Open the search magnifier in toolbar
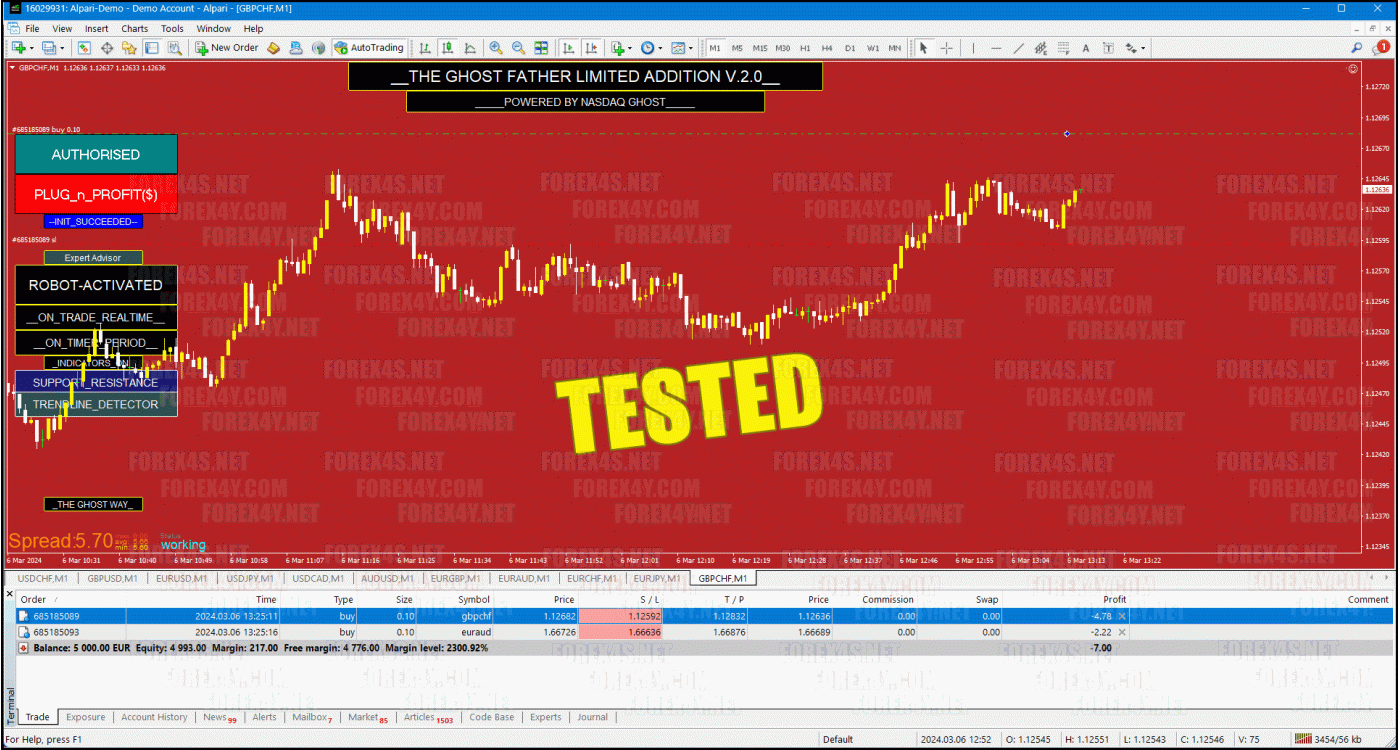Screen dimensions: 1400x750 click(1357, 48)
